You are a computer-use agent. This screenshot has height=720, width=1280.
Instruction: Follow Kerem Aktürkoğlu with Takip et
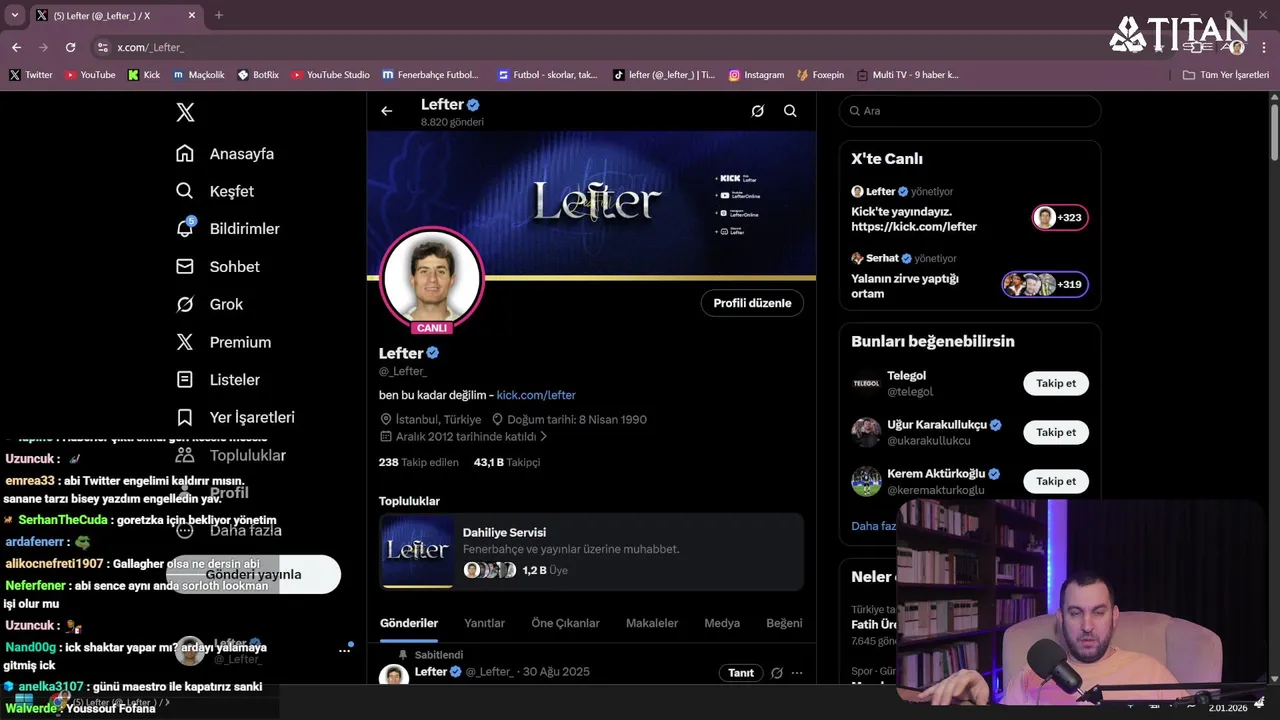click(1056, 481)
